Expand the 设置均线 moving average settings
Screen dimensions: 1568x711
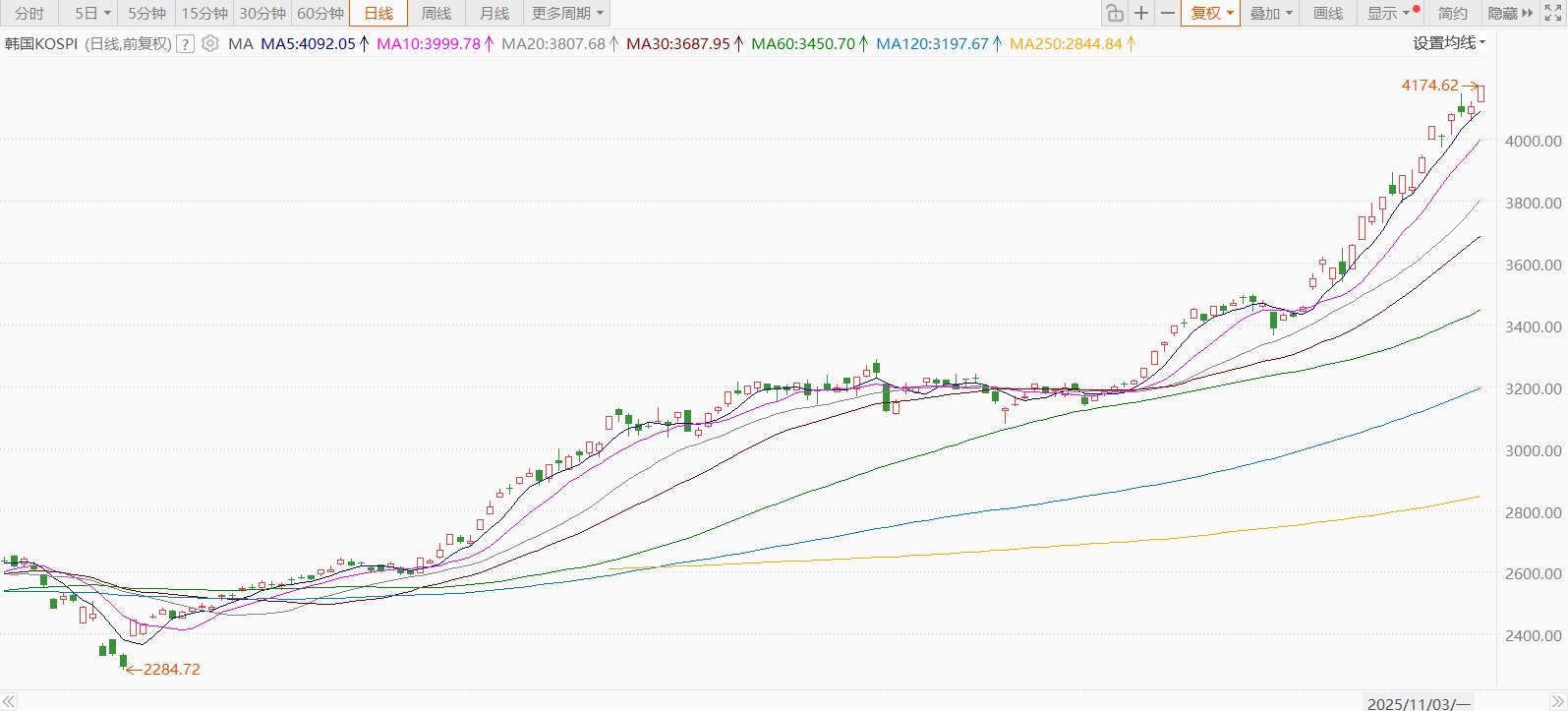click(1449, 42)
